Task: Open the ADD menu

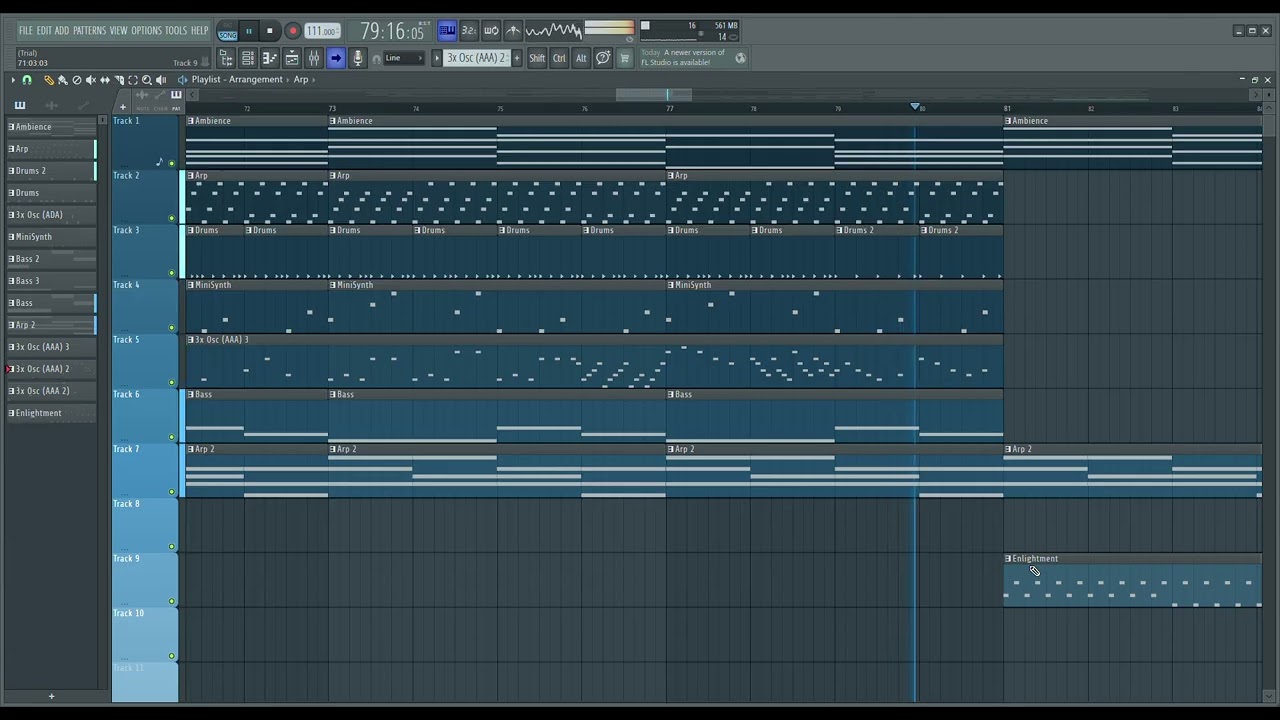Action: [62, 31]
